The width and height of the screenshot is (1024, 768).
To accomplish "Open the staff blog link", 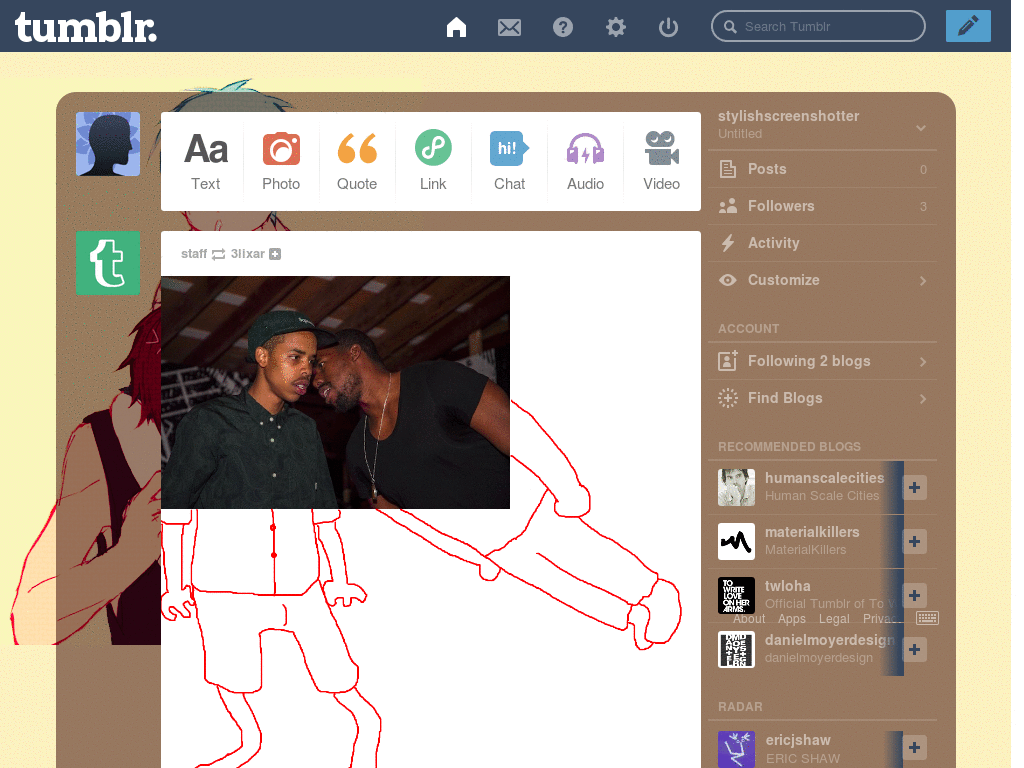I will (194, 254).
